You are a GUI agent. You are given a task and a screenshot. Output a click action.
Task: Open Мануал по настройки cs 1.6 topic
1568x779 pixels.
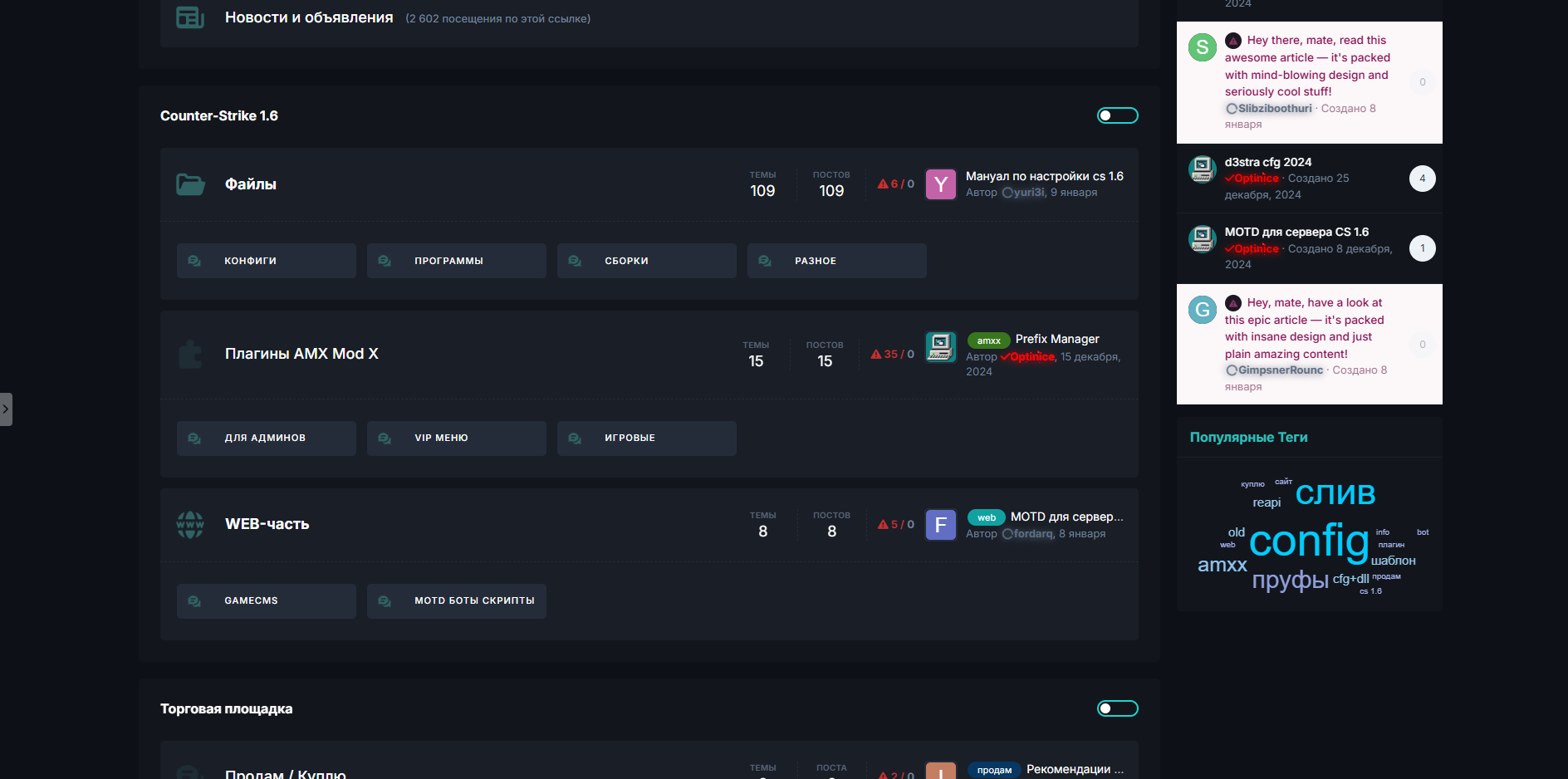[1044, 176]
